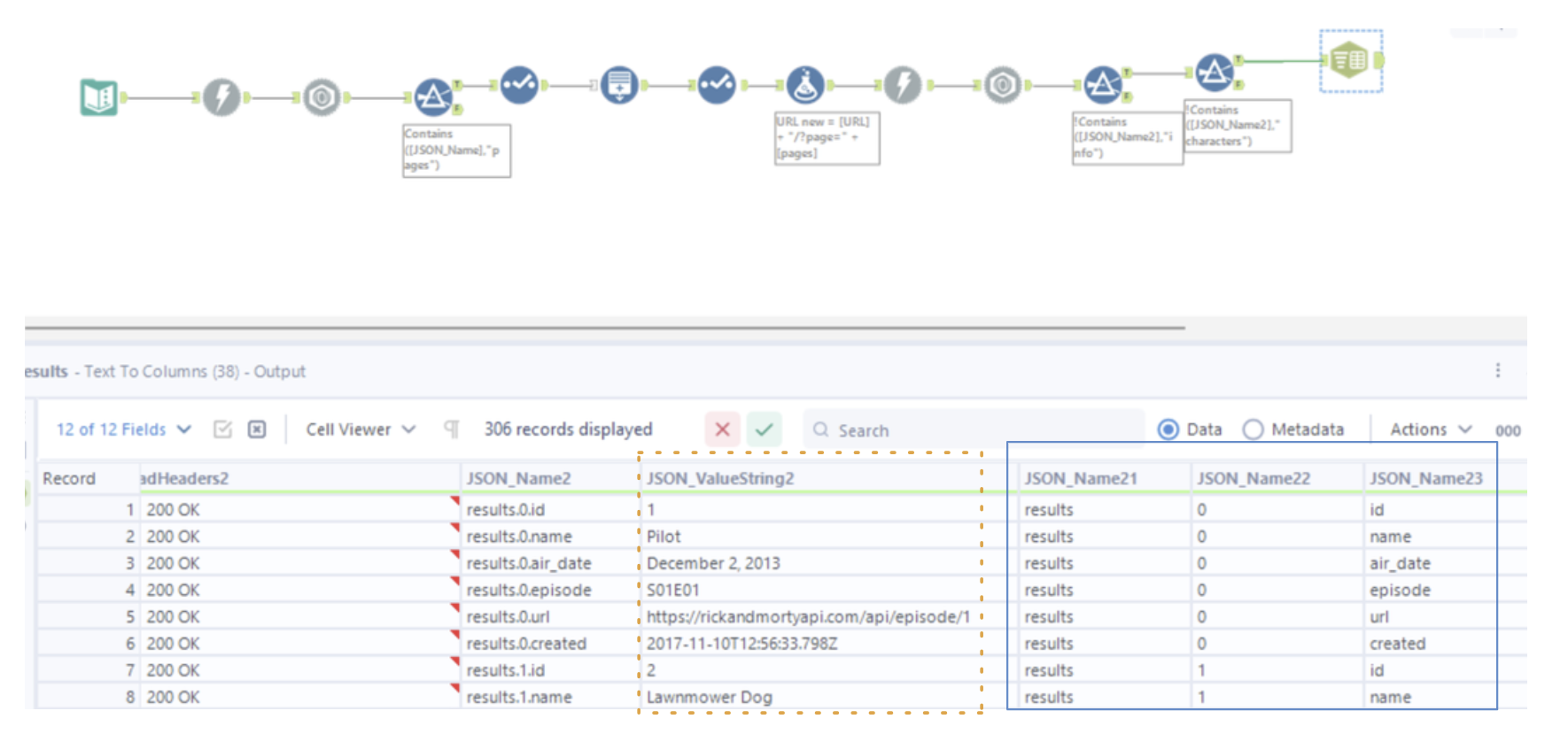Click the "results.0.episode" cell

pos(548,590)
